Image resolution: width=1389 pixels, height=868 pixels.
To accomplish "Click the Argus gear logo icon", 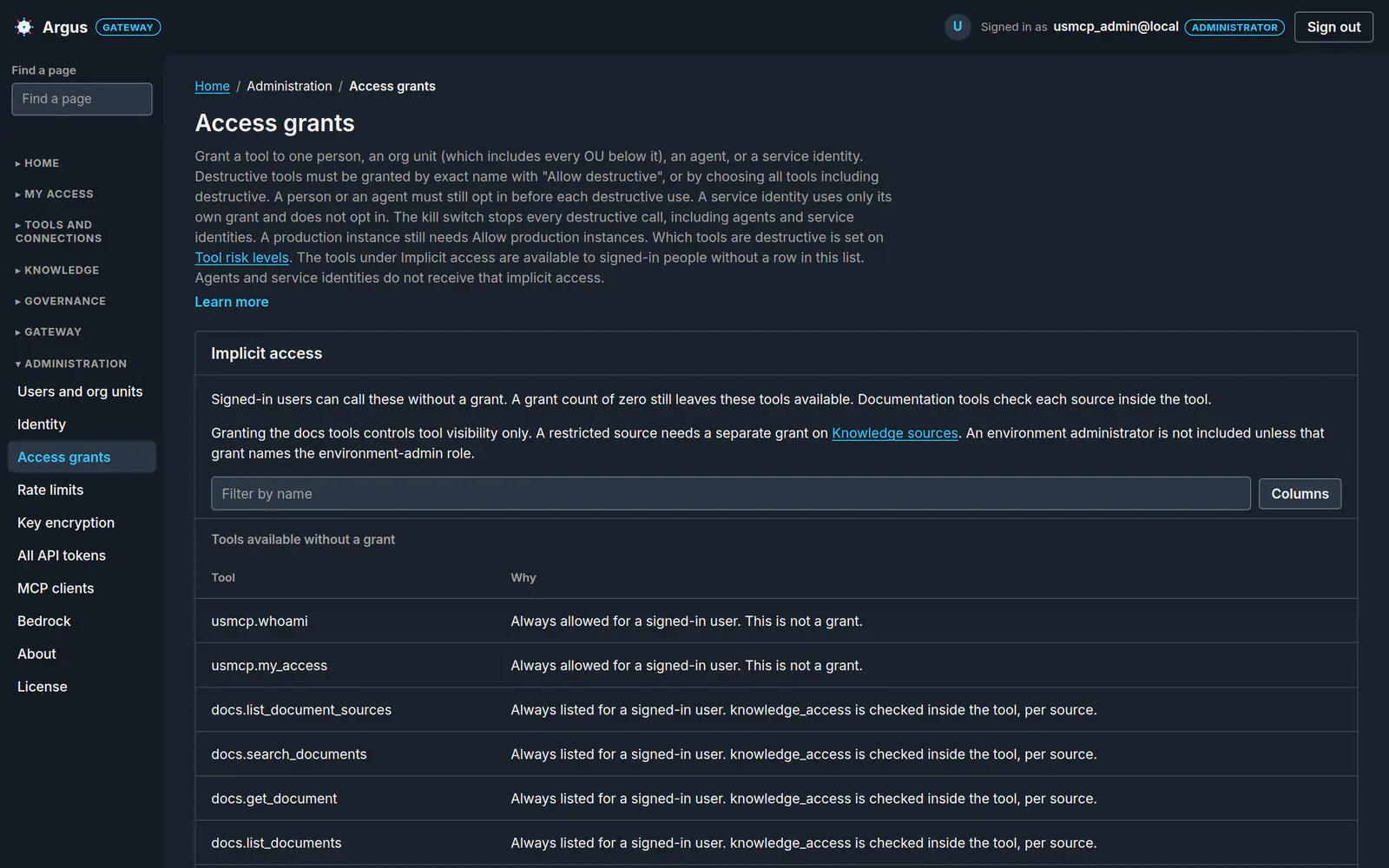I will coord(24,27).
